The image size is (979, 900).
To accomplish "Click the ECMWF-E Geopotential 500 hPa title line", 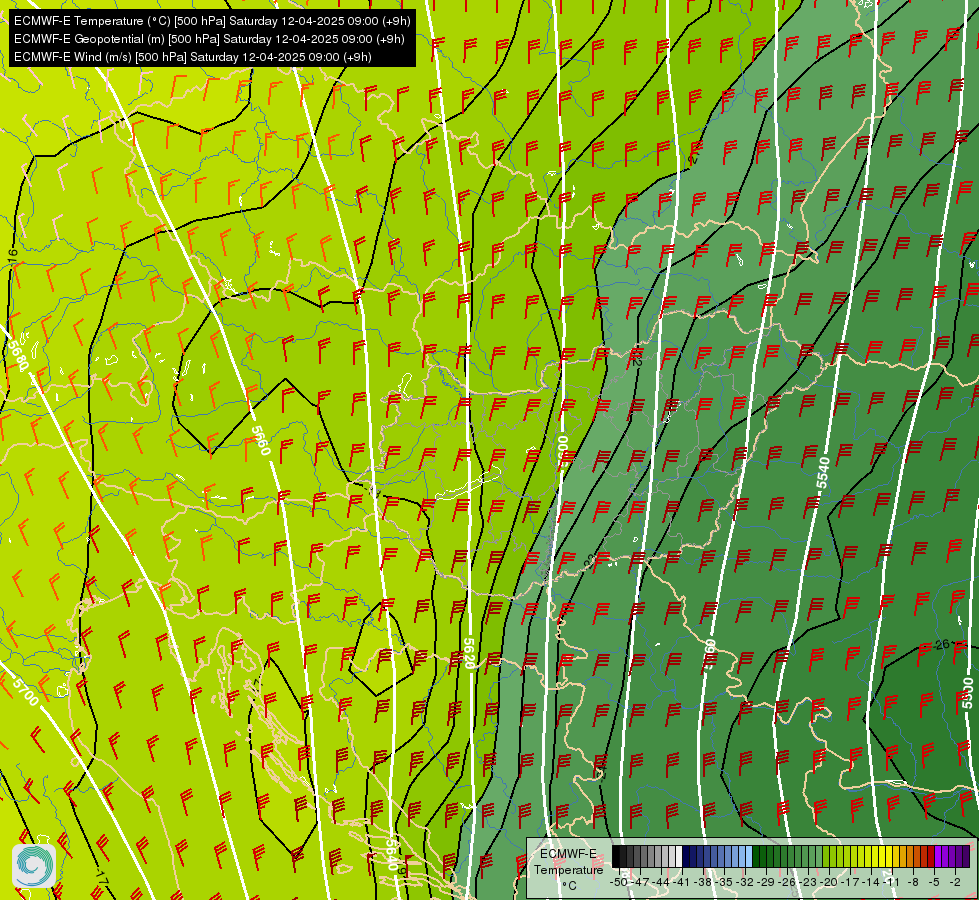I will (x=209, y=39).
